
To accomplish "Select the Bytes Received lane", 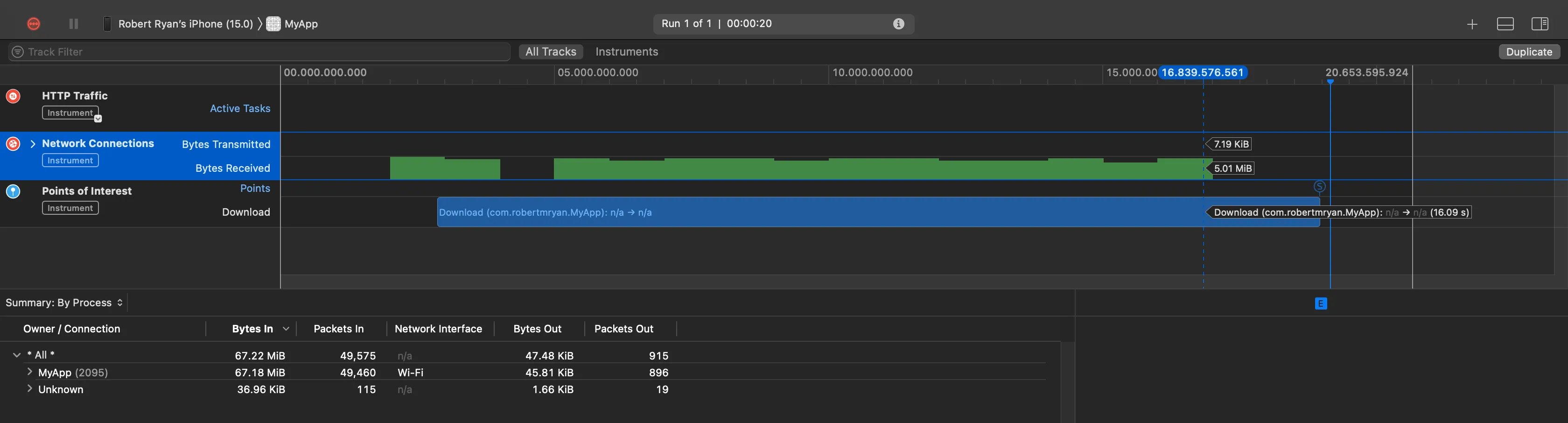I will [232, 168].
